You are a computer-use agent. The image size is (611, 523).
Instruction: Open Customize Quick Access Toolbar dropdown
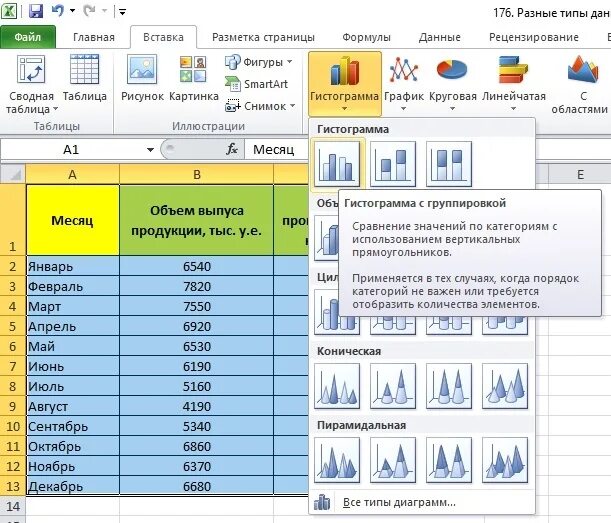[122, 12]
